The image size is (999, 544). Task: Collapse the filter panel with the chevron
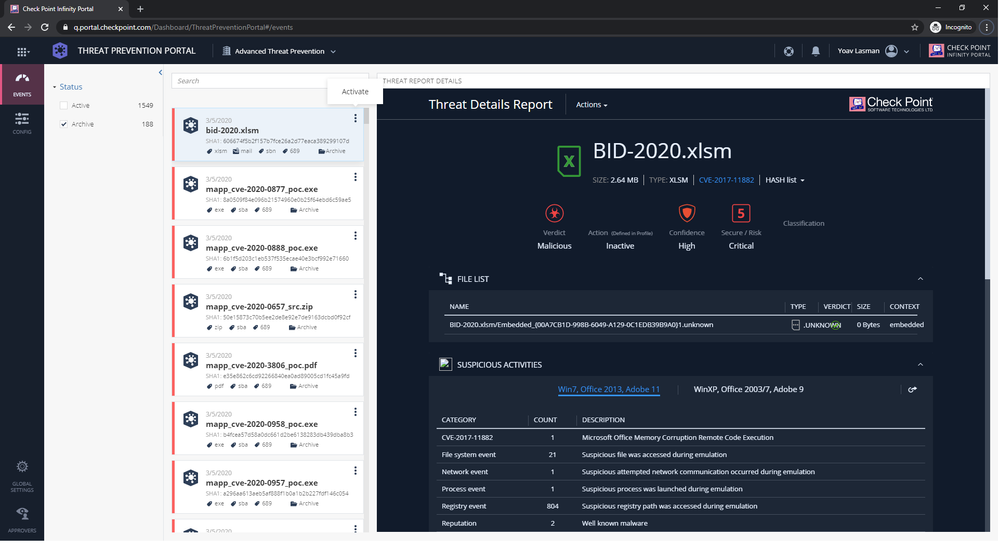161,73
